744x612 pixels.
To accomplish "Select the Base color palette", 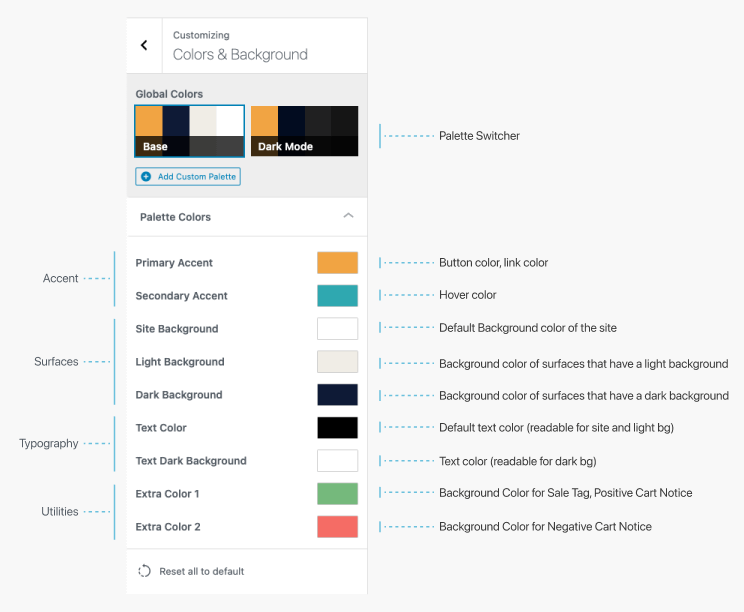I will coord(189,132).
